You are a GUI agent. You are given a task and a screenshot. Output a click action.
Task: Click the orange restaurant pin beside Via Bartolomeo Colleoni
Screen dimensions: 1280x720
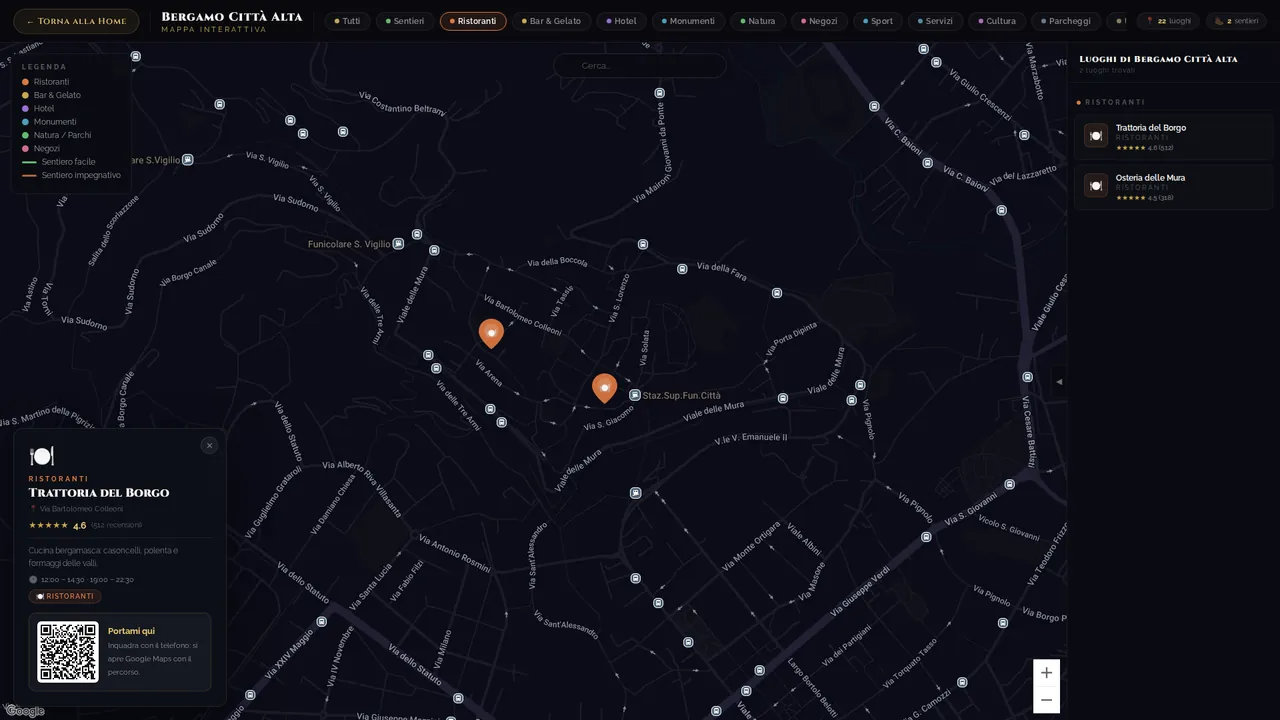(x=491, y=333)
